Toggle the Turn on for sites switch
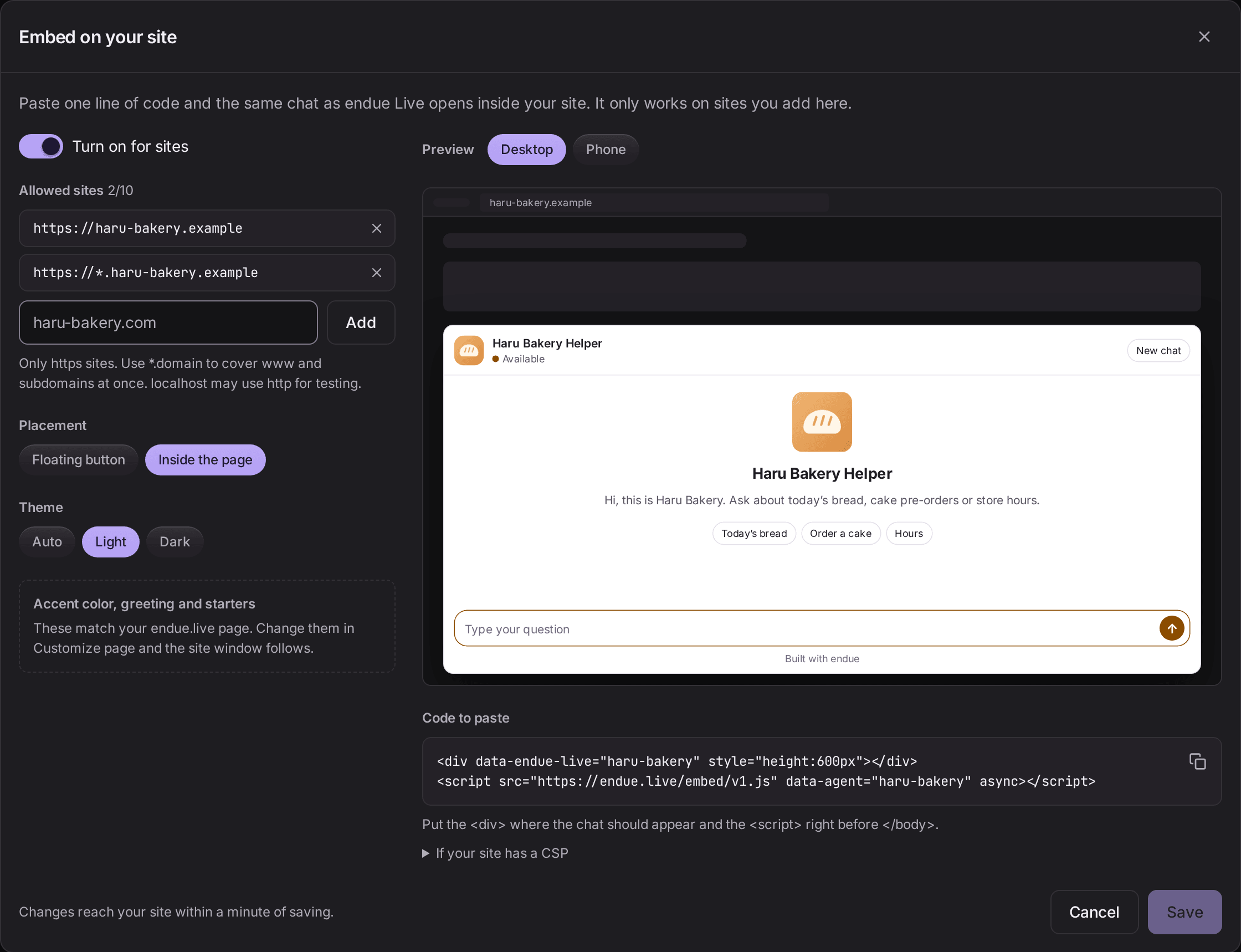This screenshot has width=1241, height=952. (x=41, y=147)
